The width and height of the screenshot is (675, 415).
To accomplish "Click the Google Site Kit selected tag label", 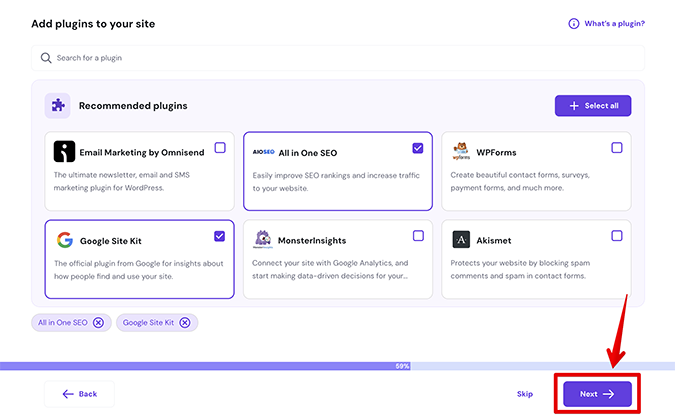I will [149, 322].
